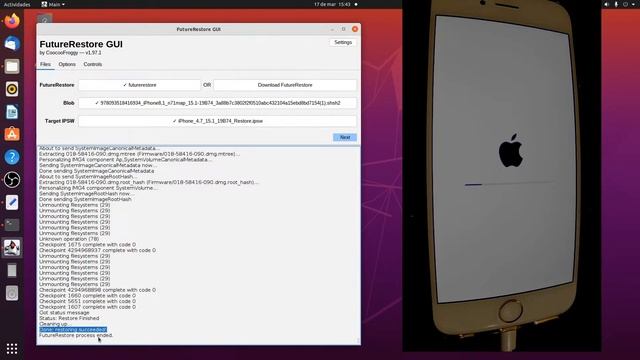Click the futurerestore file selection button
The image size is (640, 360).
click(x=140, y=85)
